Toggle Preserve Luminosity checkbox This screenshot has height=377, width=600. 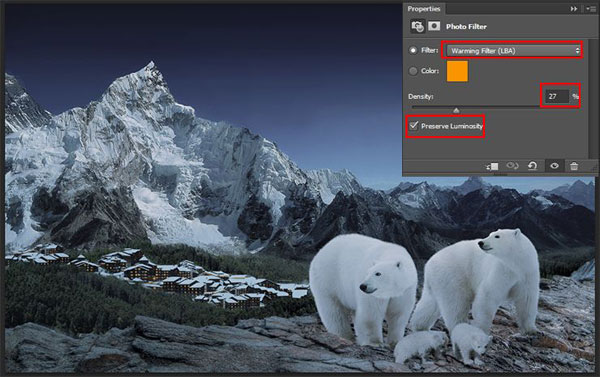pyautogui.click(x=414, y=126)
